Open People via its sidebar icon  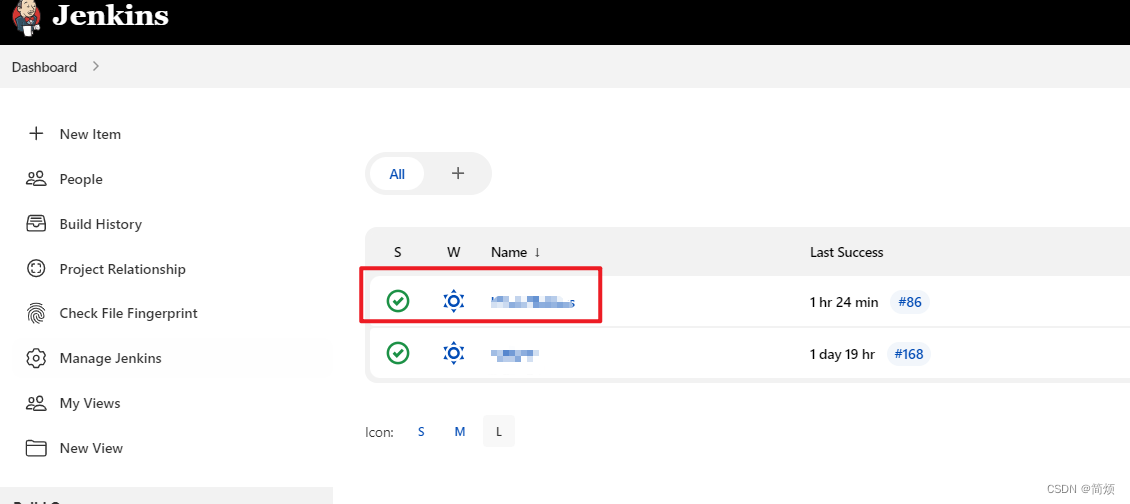[x=36, y=179]
